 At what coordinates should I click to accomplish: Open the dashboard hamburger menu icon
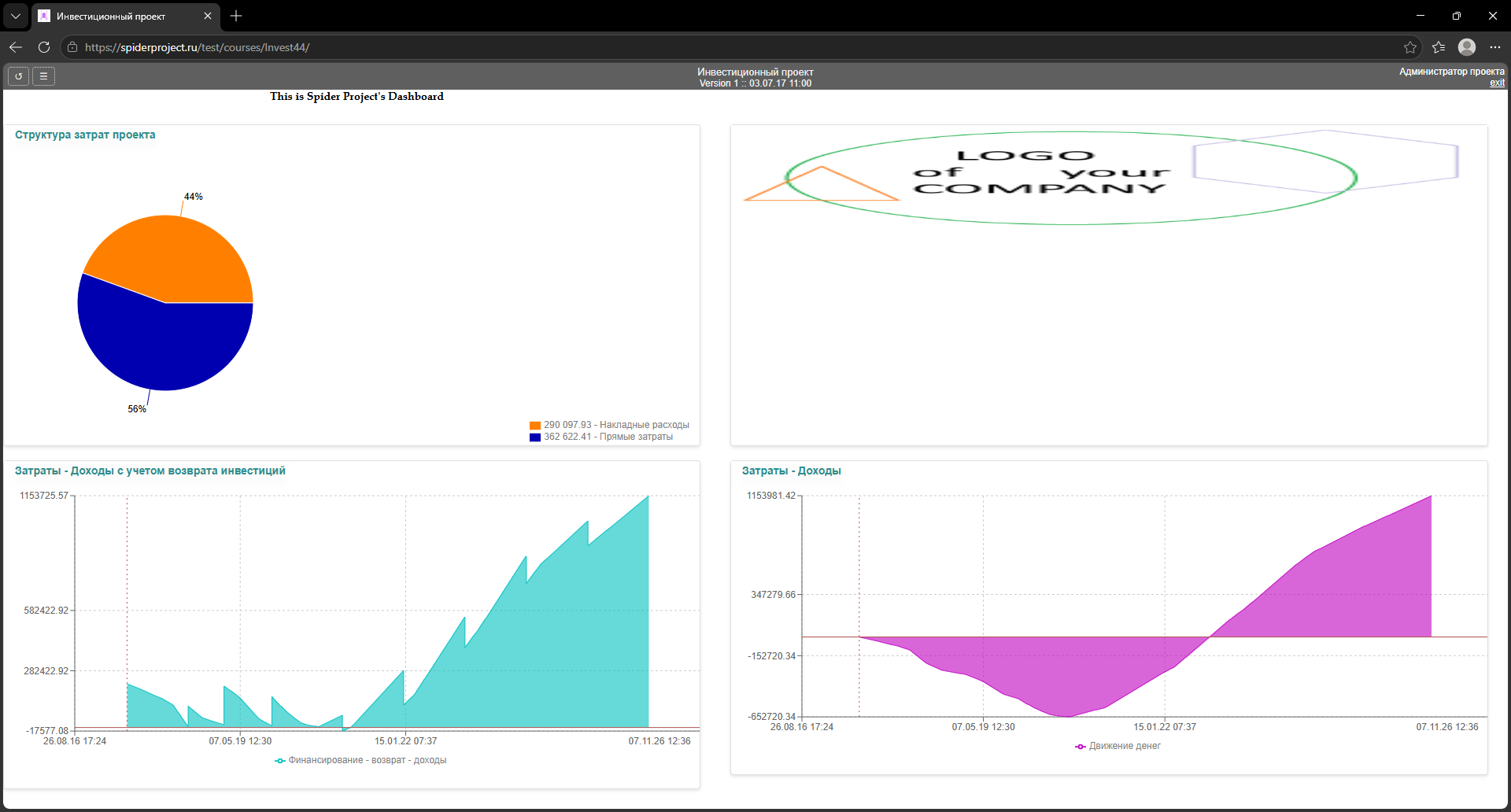click(44, 76)
